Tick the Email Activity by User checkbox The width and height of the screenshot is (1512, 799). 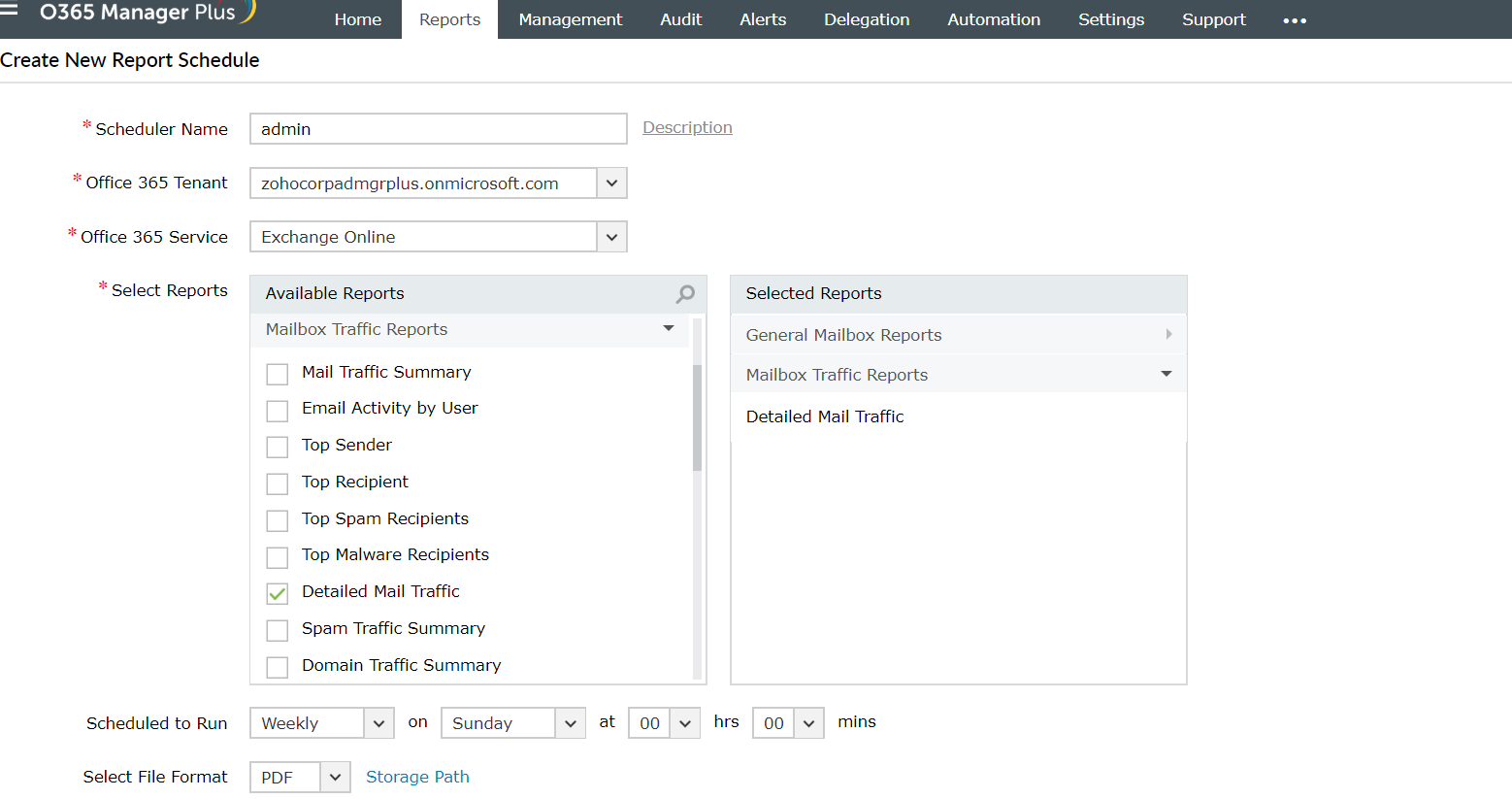coord(278,411)
